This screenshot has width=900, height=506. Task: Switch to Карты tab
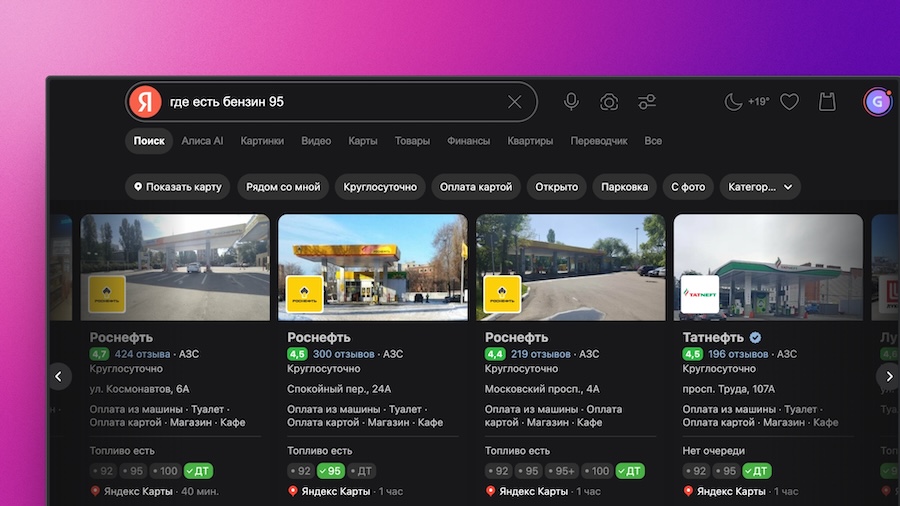click(x=363, y=141)
